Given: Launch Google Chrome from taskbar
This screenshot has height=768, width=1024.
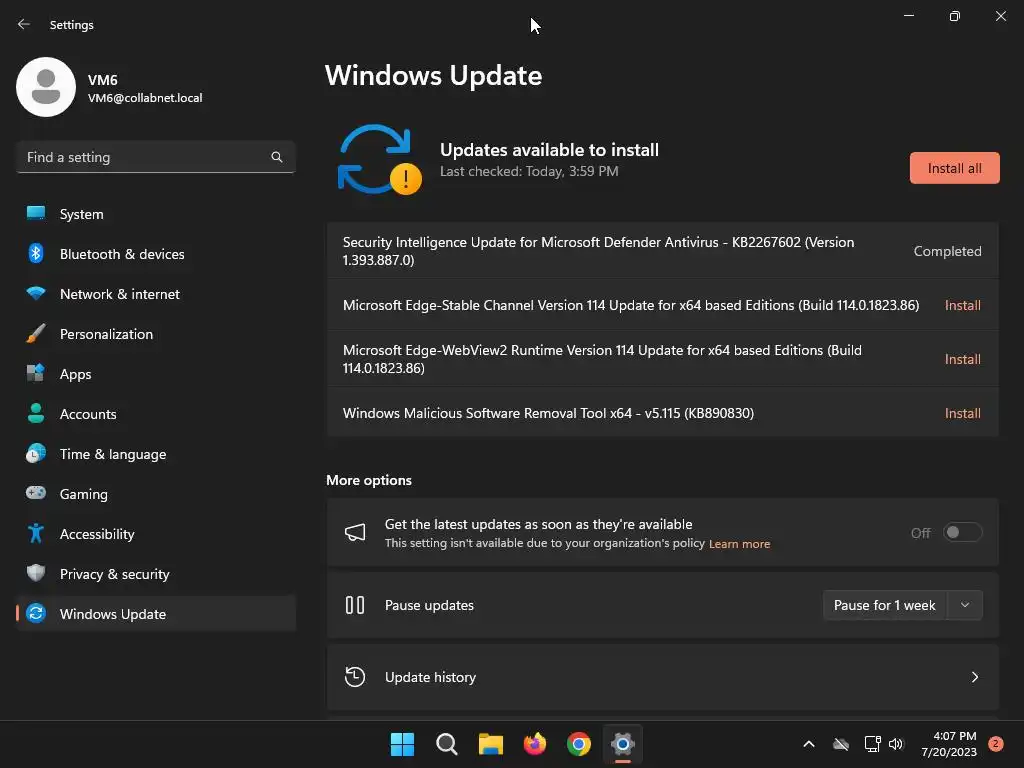Looking at the screenshot, I should [x=579, y=744].
